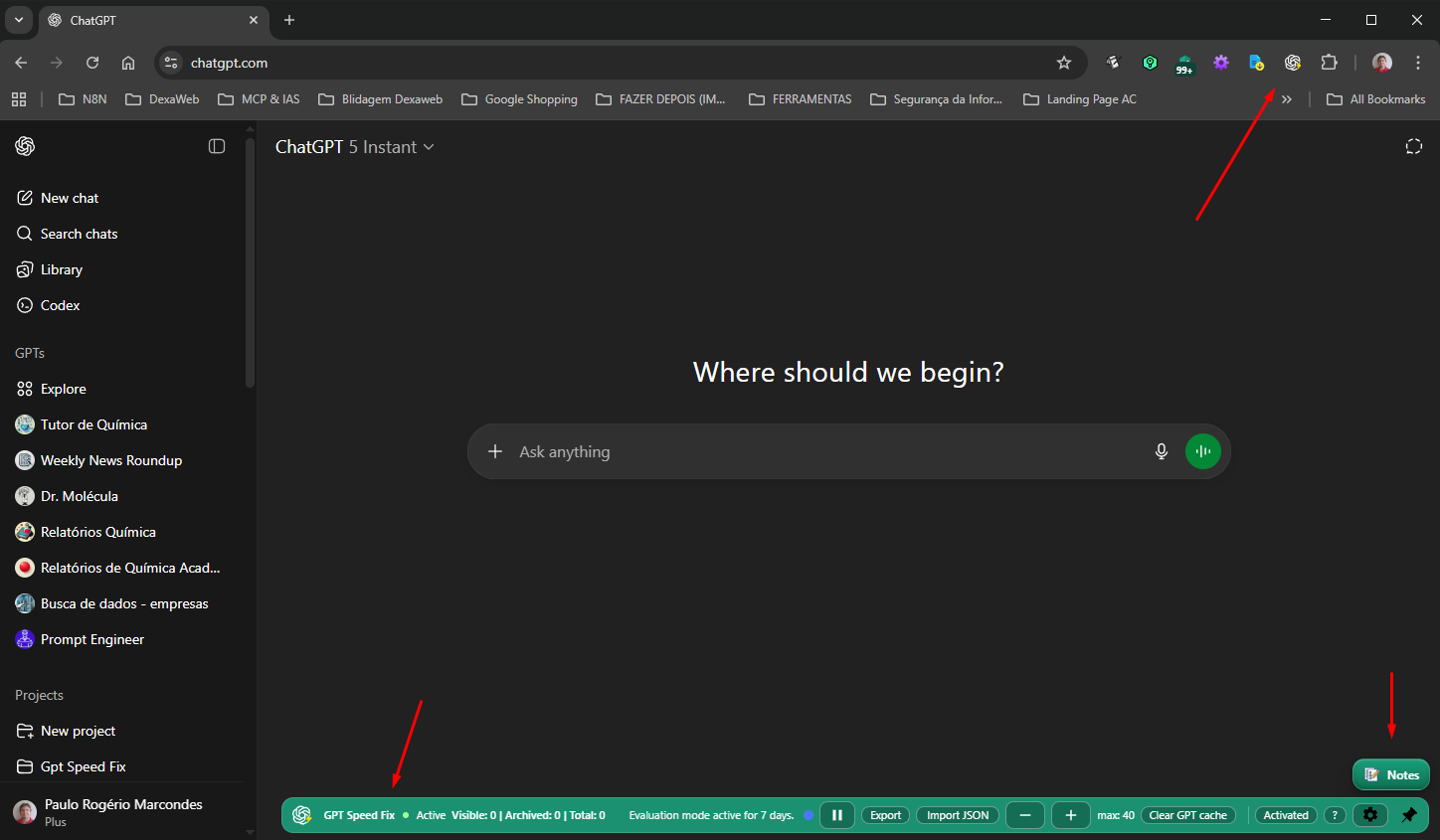This screenshot has height=840, width=1440.
Task: Bookmark this page with the star icon
Action: pyautogui.click(x=1064, y=63)
